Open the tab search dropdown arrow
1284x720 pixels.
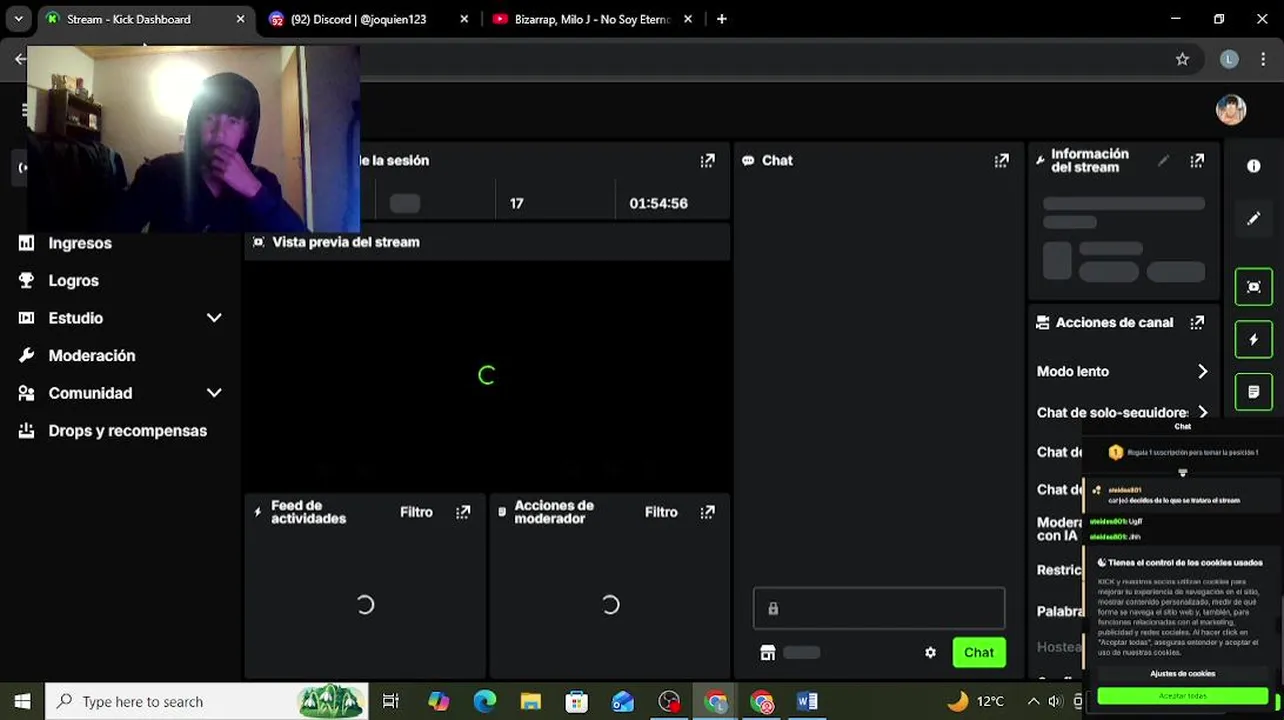[x=18, y=19]
